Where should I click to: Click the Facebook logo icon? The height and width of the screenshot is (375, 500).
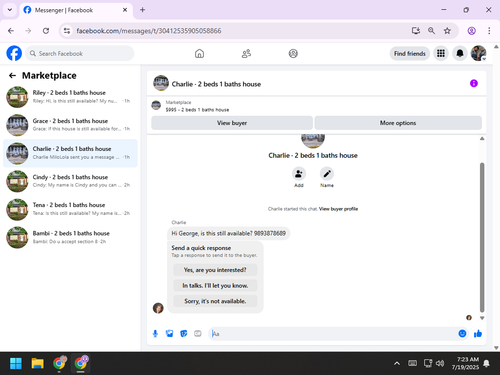14,53
